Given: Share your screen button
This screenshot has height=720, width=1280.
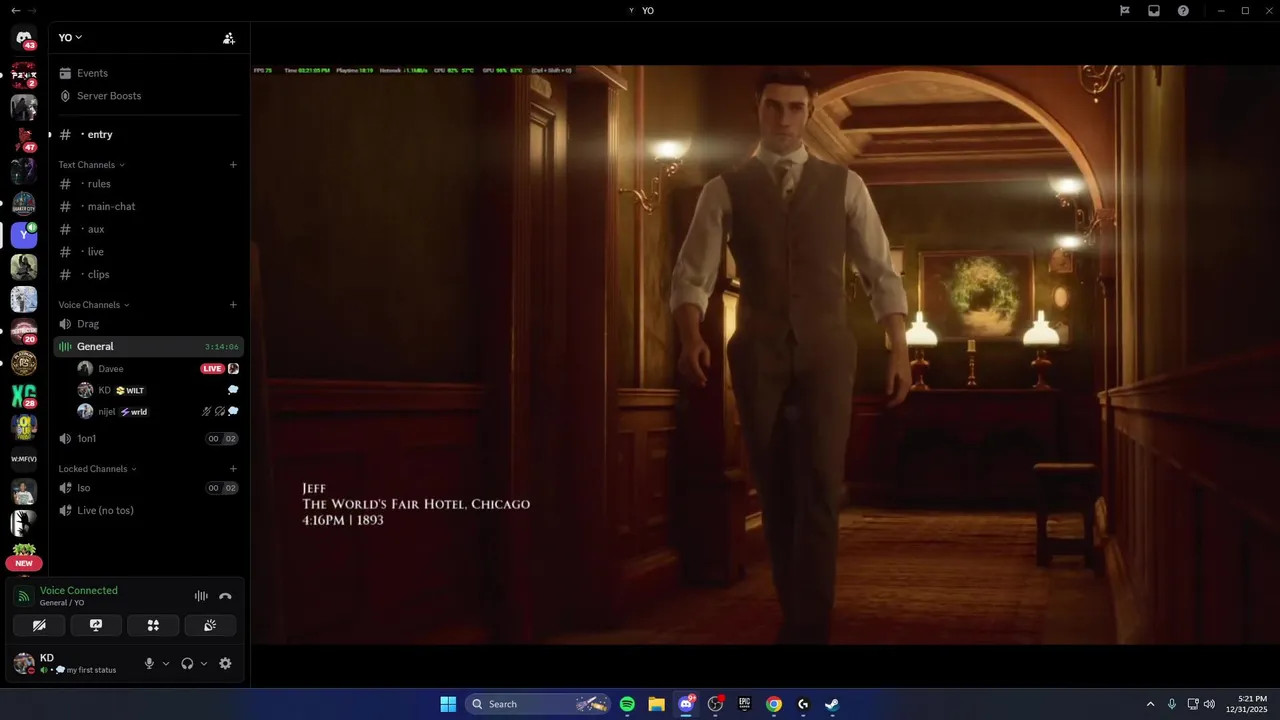Looking at the screenshot, I should (x=96, y=625).
